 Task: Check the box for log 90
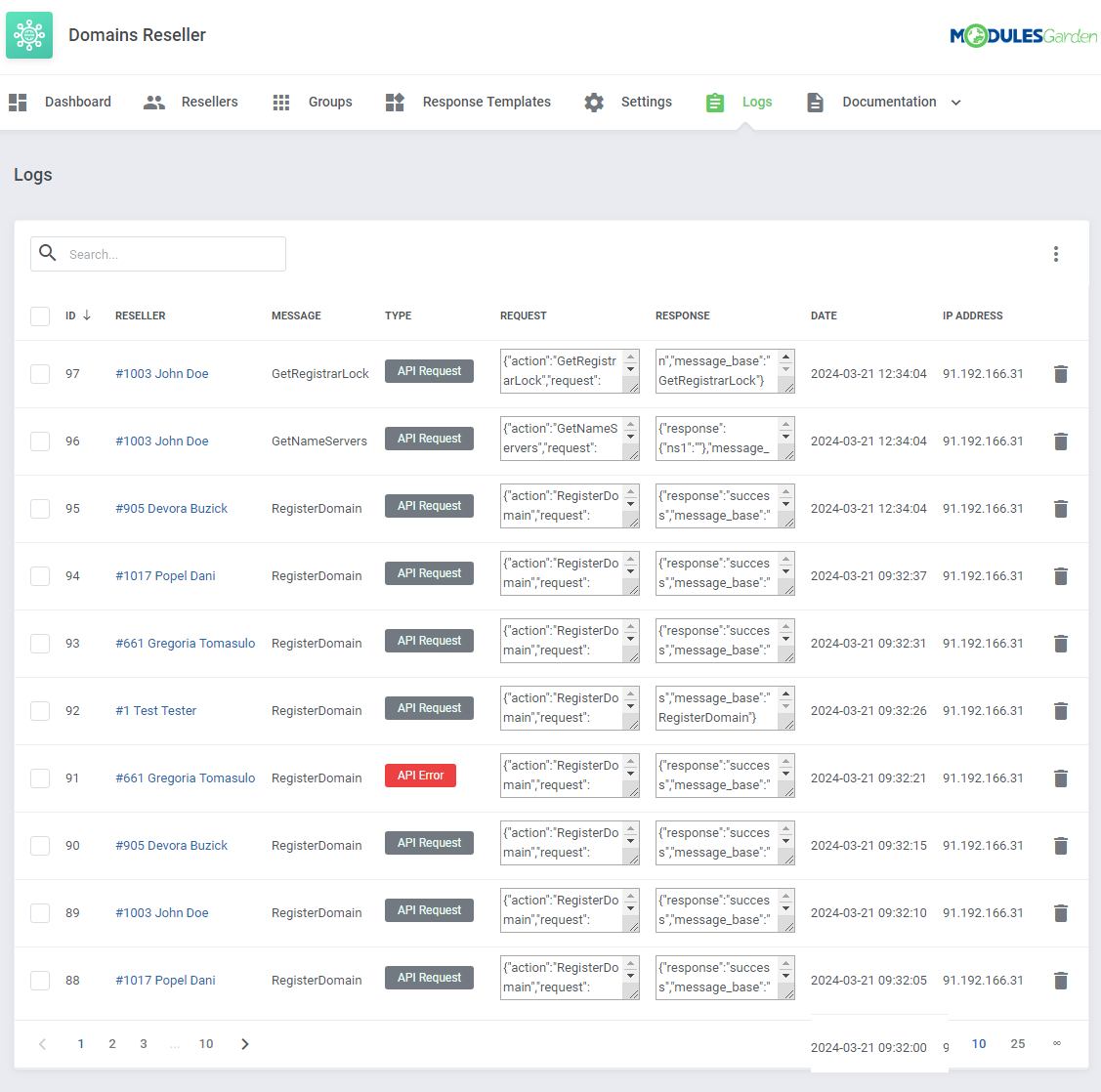[x=40, y=846]
